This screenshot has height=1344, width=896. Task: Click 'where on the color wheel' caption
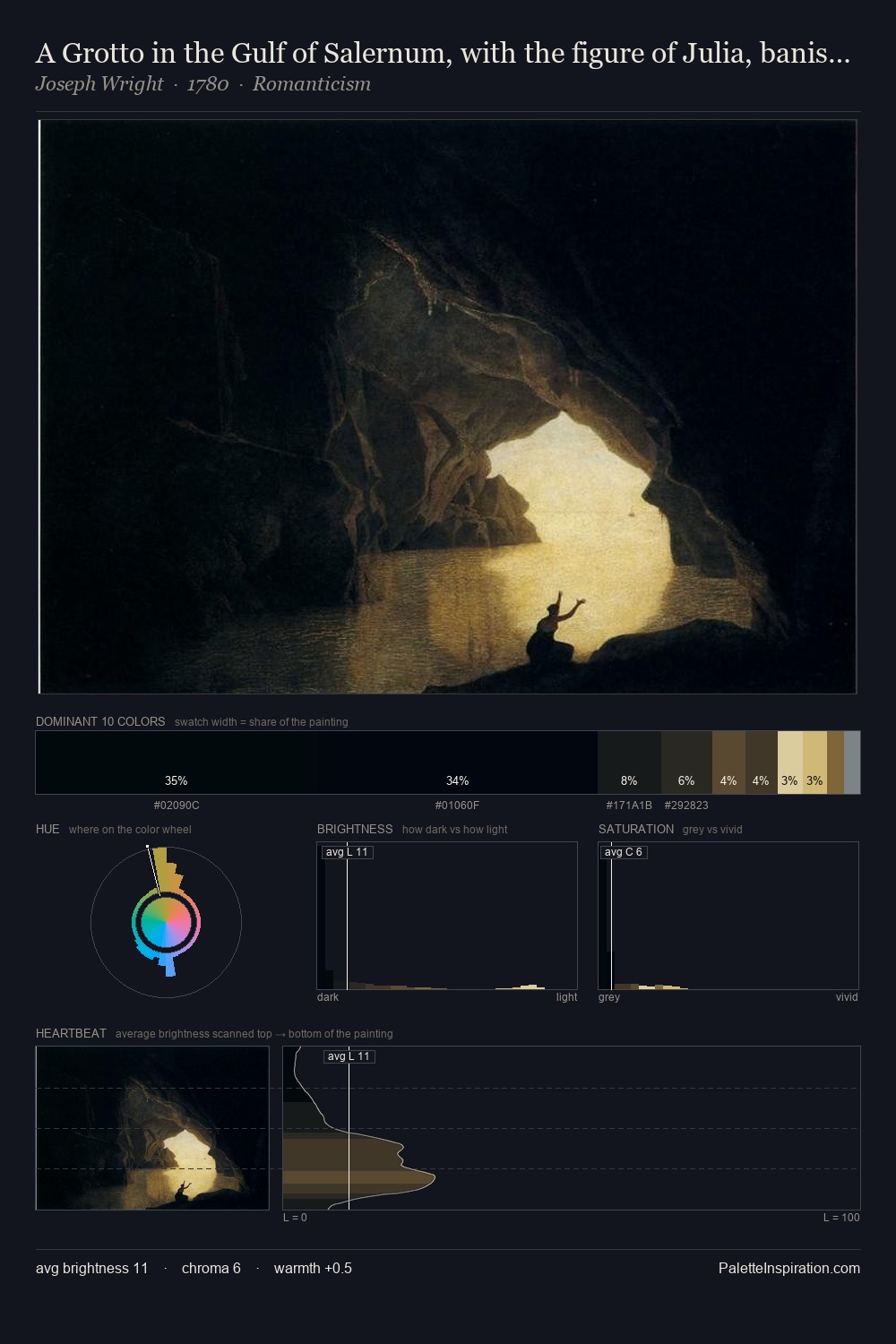[130, 830]
